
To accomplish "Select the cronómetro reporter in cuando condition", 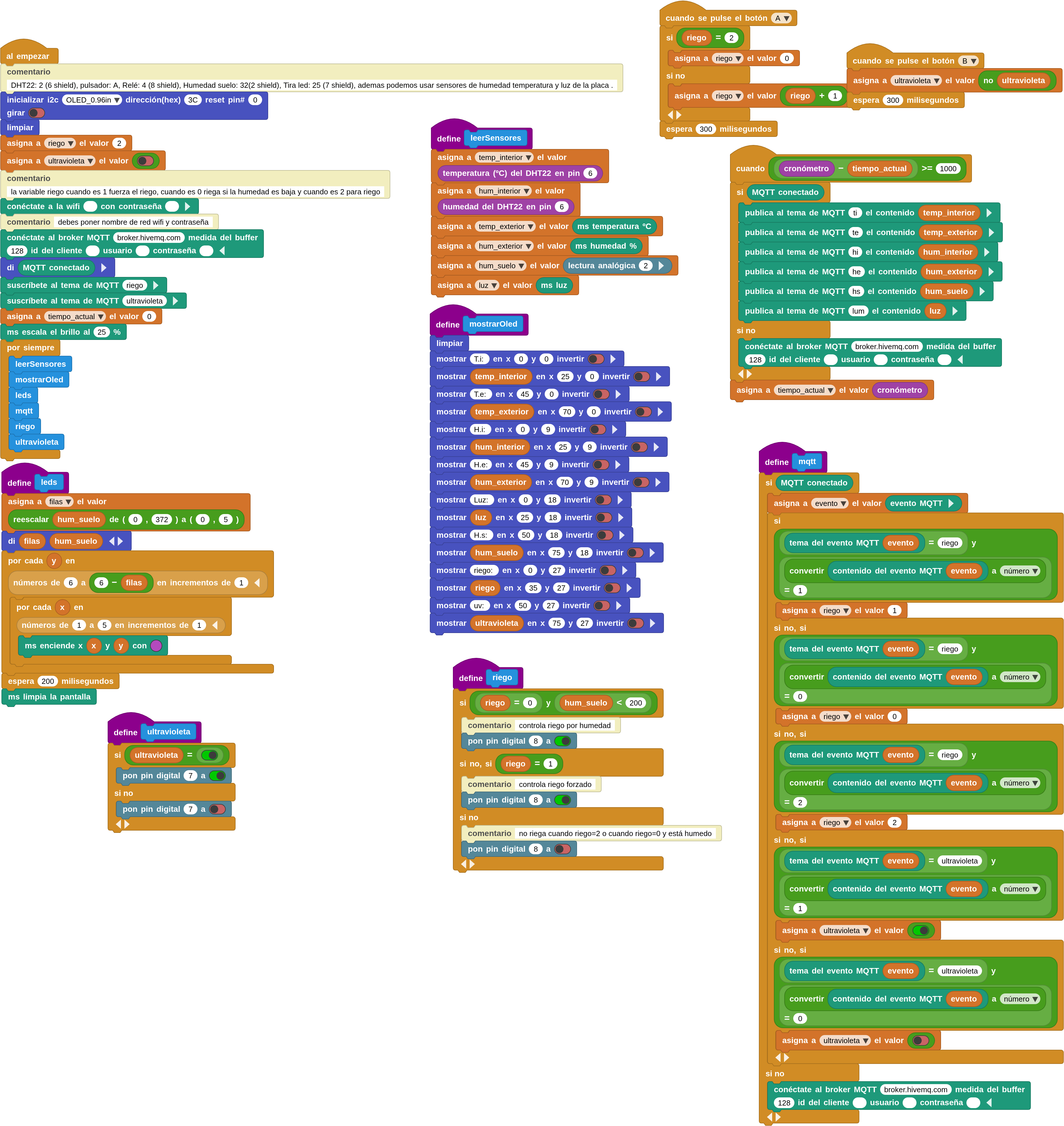I will pyautogui.click(x=806, y=169).
